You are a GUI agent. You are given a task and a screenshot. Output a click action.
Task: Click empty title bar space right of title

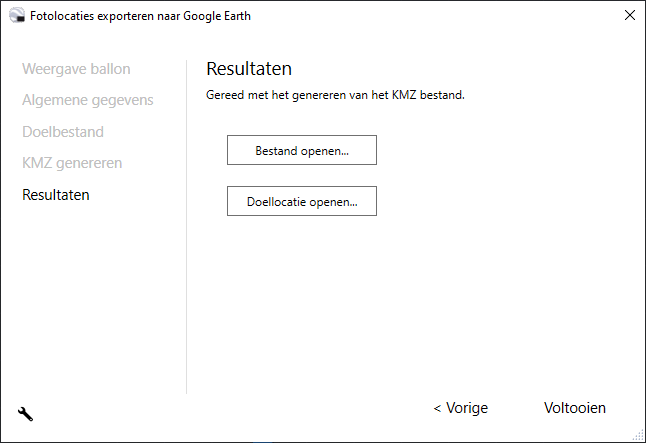[x=430, y=16]
